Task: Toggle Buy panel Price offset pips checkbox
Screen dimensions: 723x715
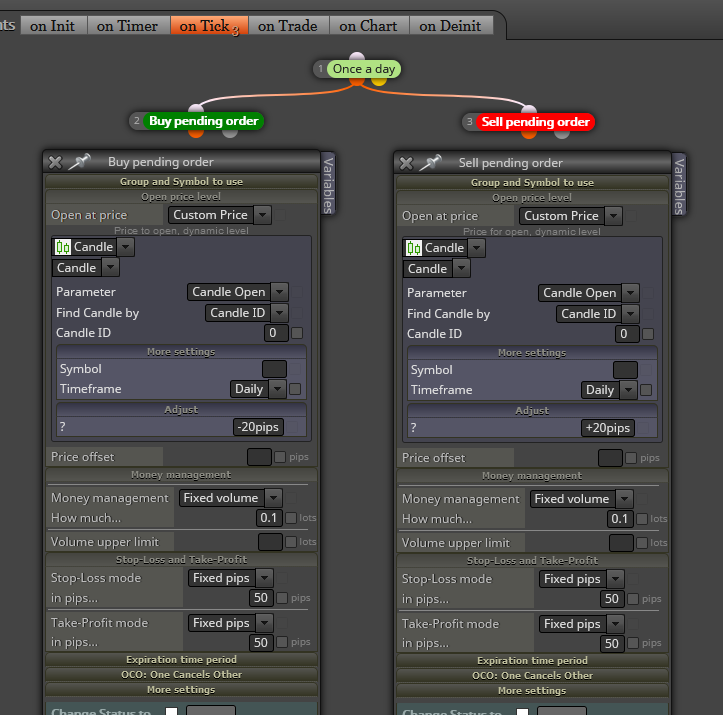Action: point(280,457)
